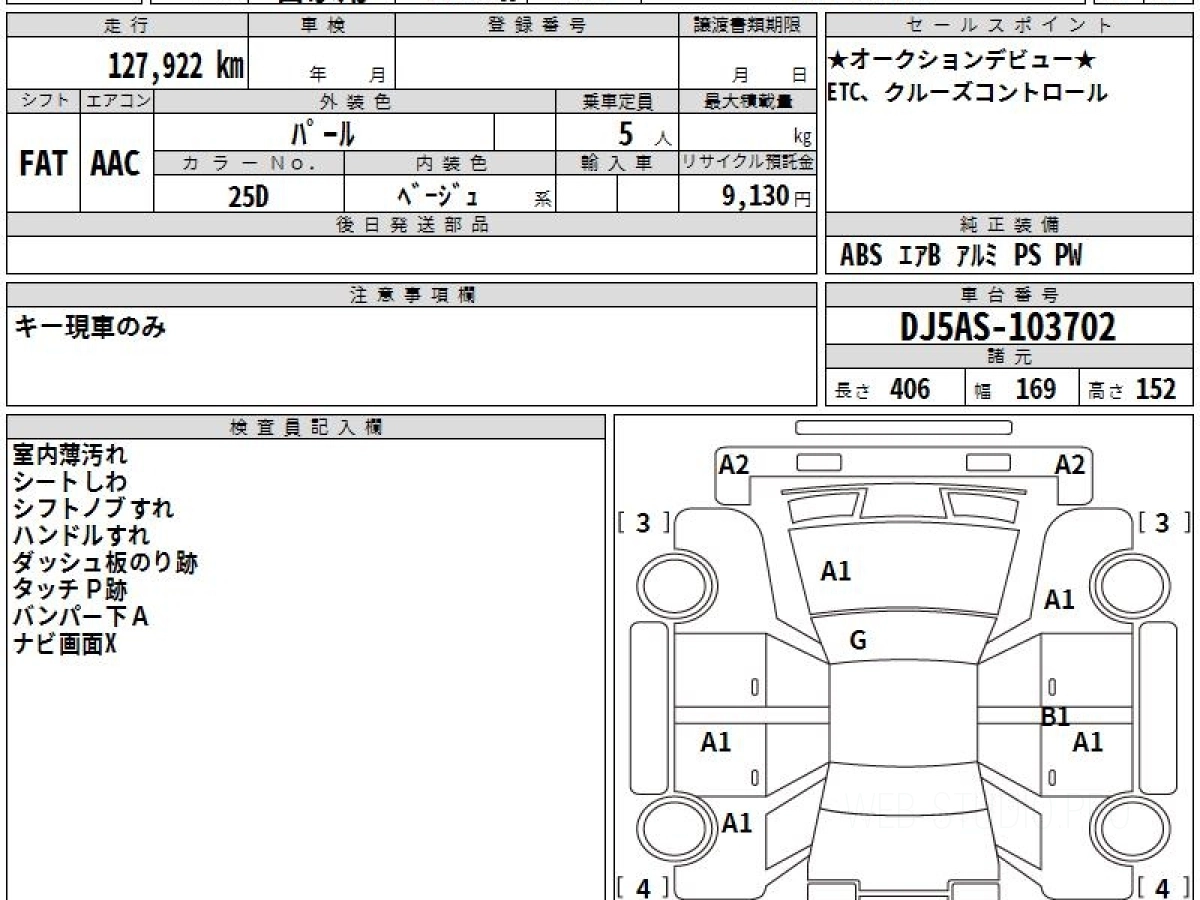Select the 輸入車 header
Viewport: 1200px width, 900px height.
(x=617, y=163)
